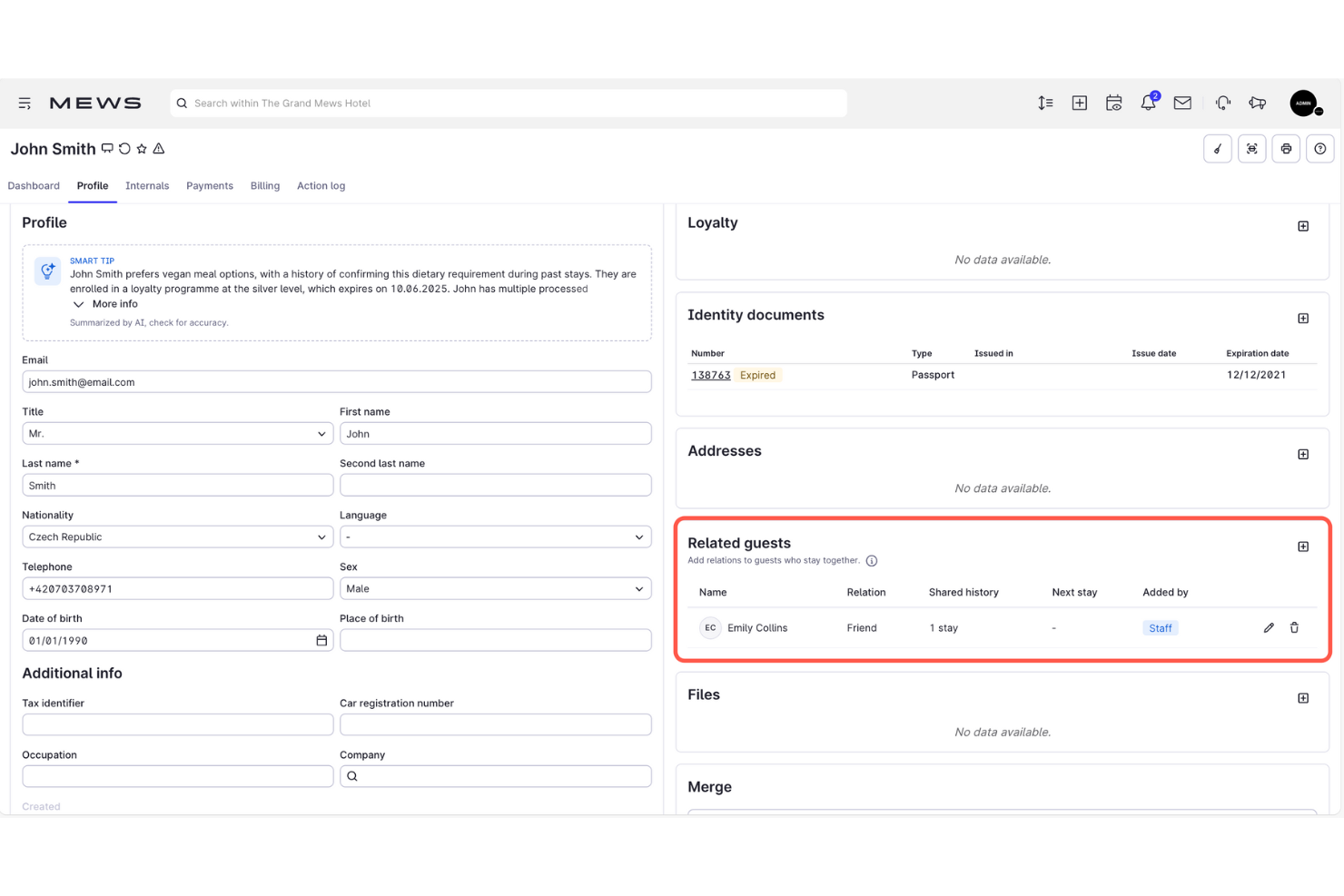
Task: Star John Smith's profile
Action: (142, 148)
